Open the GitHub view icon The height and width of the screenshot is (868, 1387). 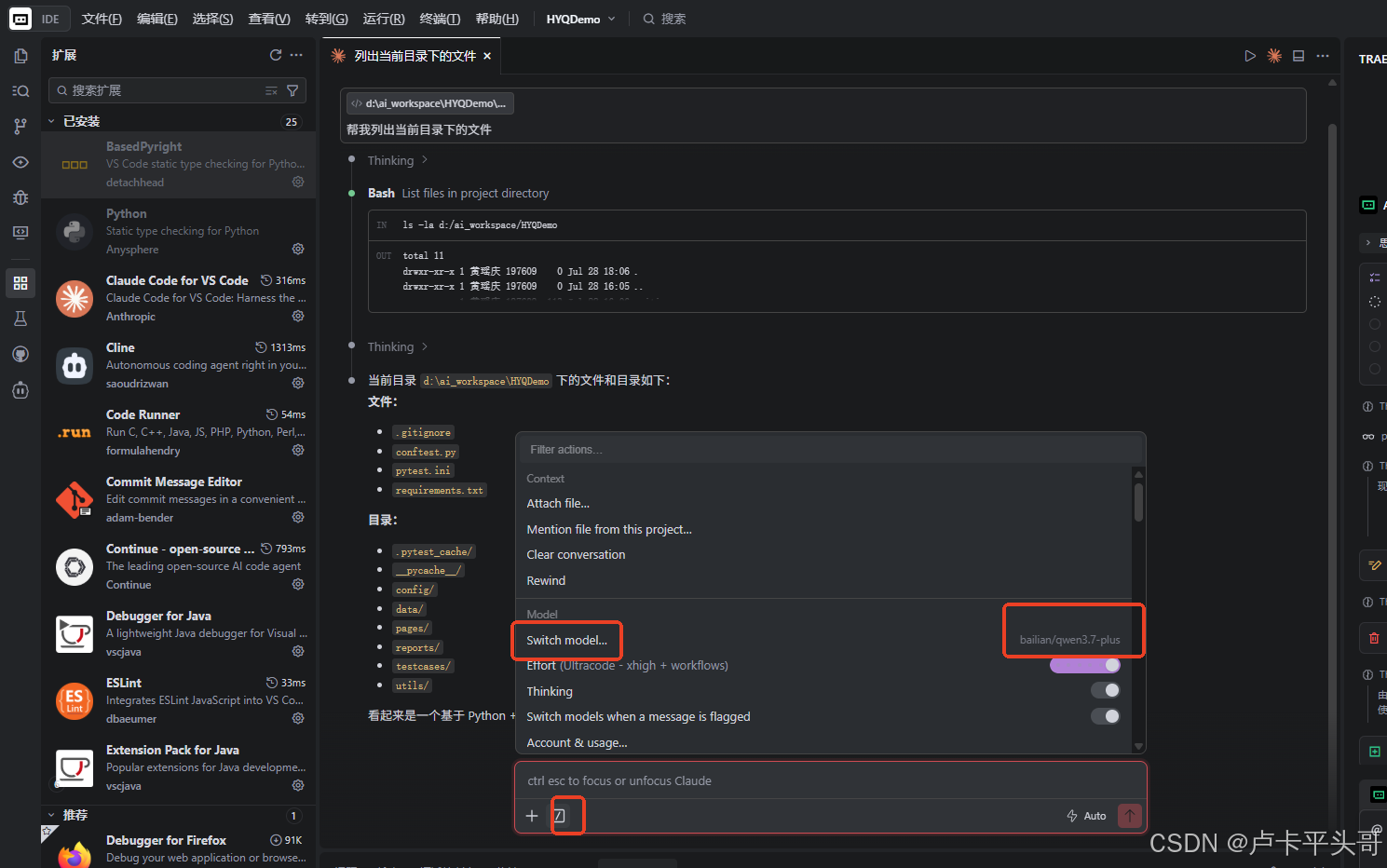[20, 354]
